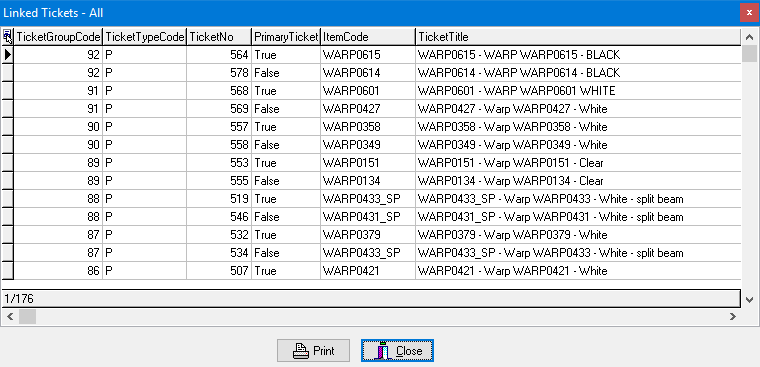Sort by TicketNo column header
The height and width of the screenshot is (367, 760).
tap(219, 37)
